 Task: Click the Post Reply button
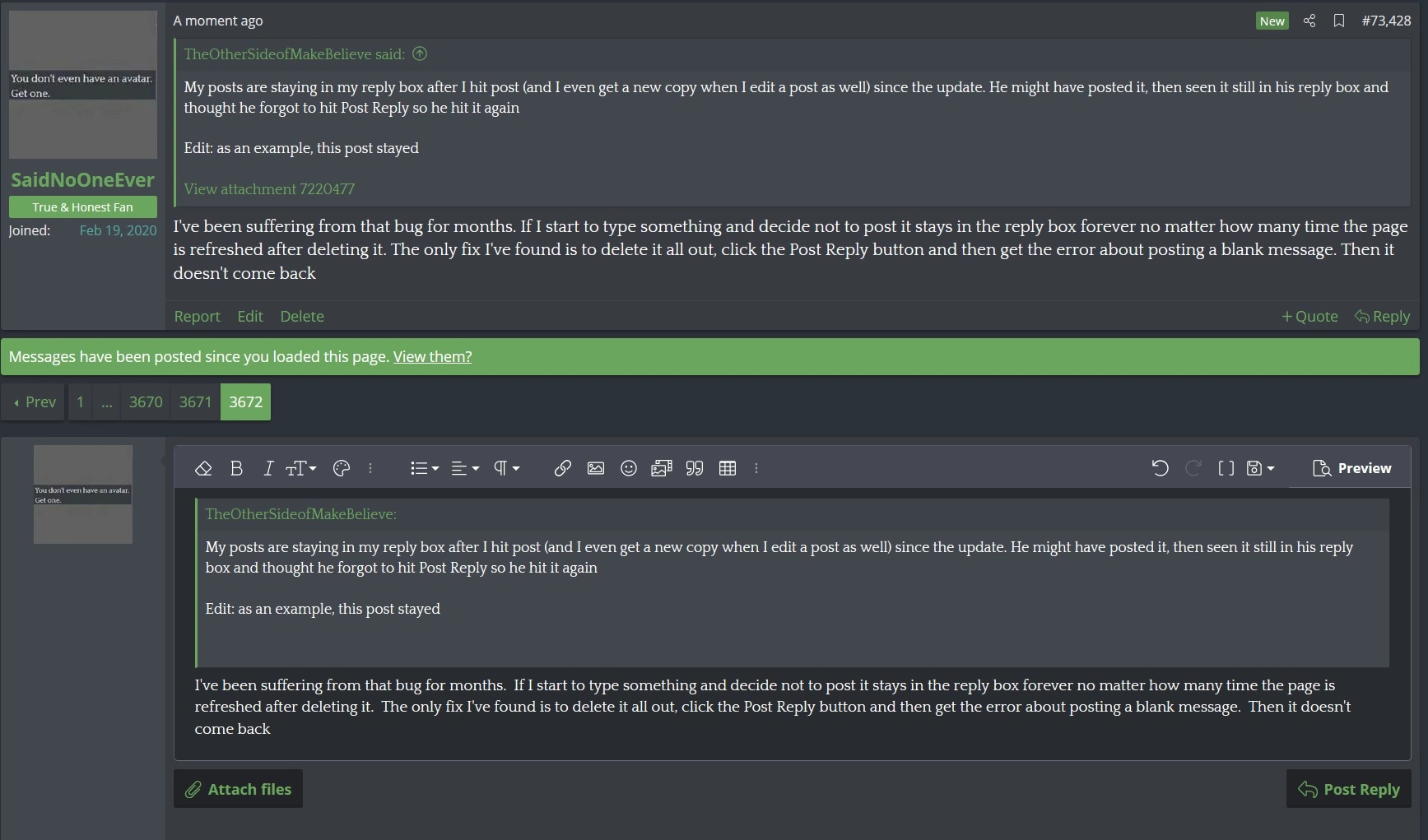click(x=1348, y=789)
